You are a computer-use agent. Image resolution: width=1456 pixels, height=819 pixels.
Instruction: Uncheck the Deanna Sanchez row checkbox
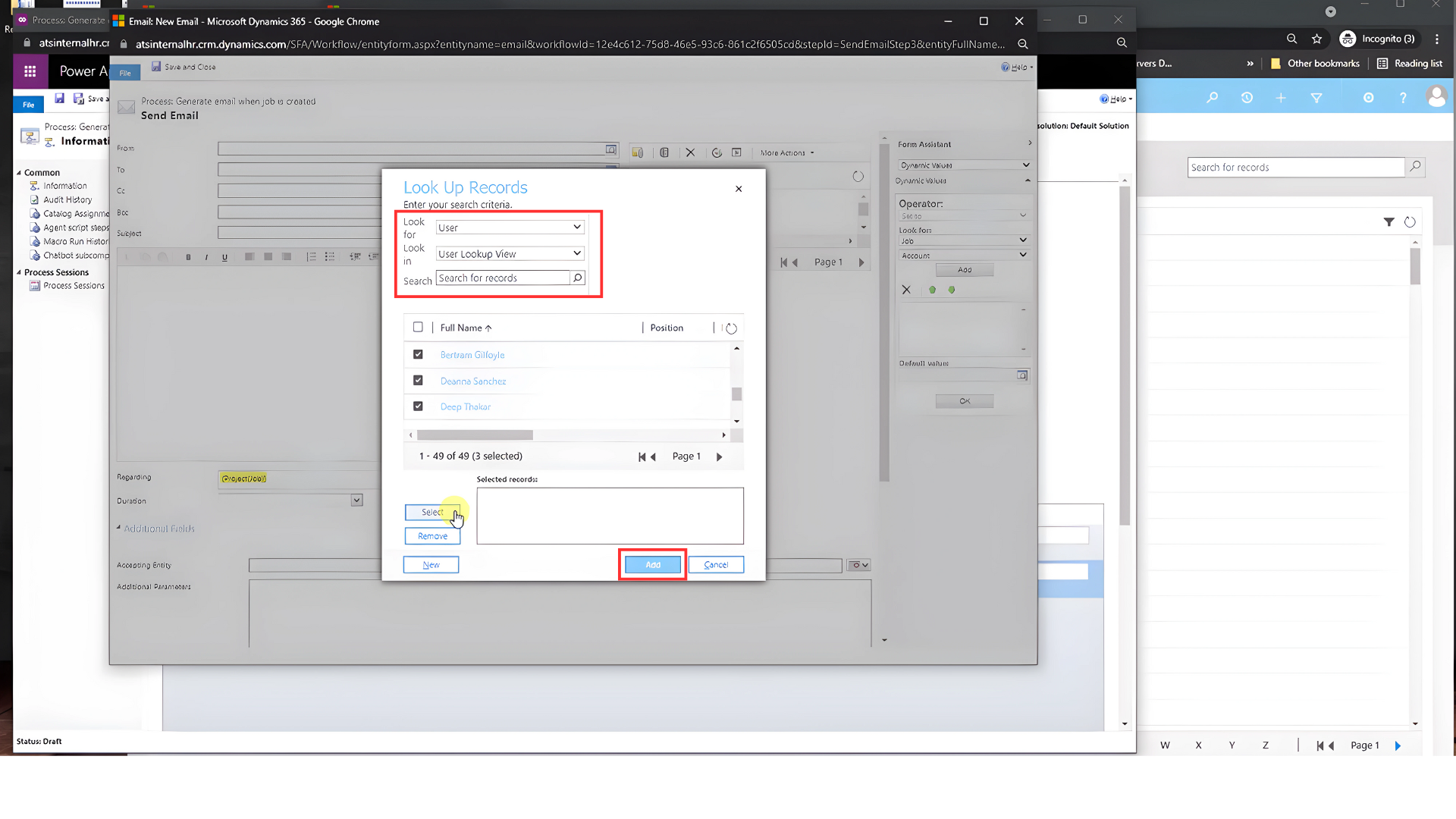[418, 381]
